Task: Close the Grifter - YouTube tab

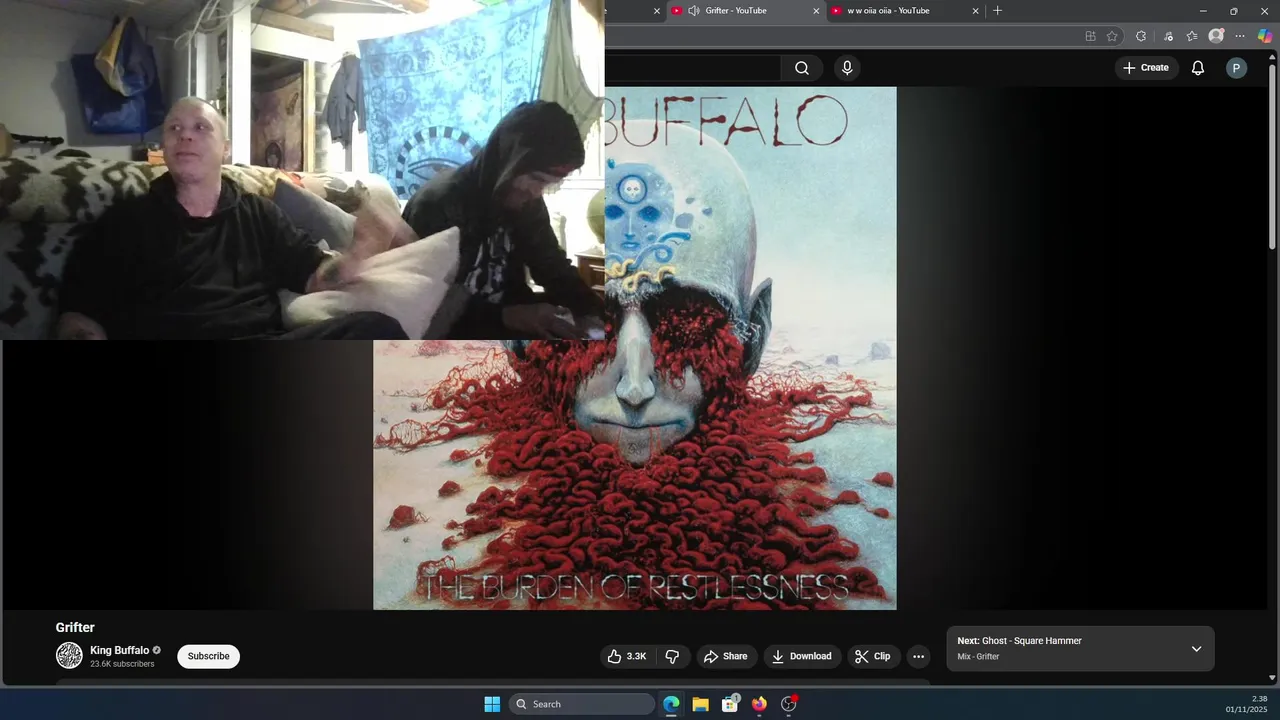Action: tap(816, 11)
